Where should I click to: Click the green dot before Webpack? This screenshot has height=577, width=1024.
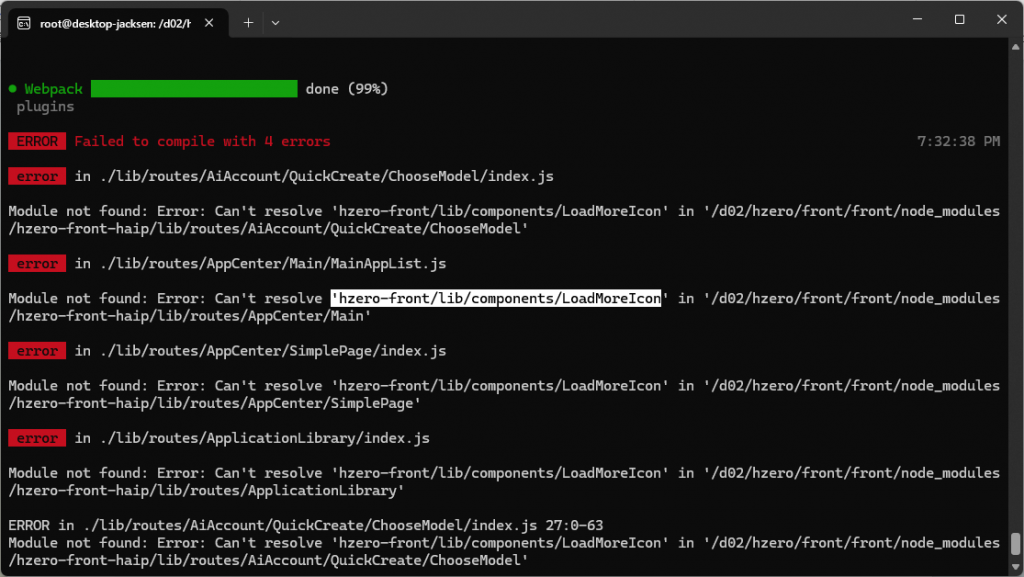tap(12, 89)
